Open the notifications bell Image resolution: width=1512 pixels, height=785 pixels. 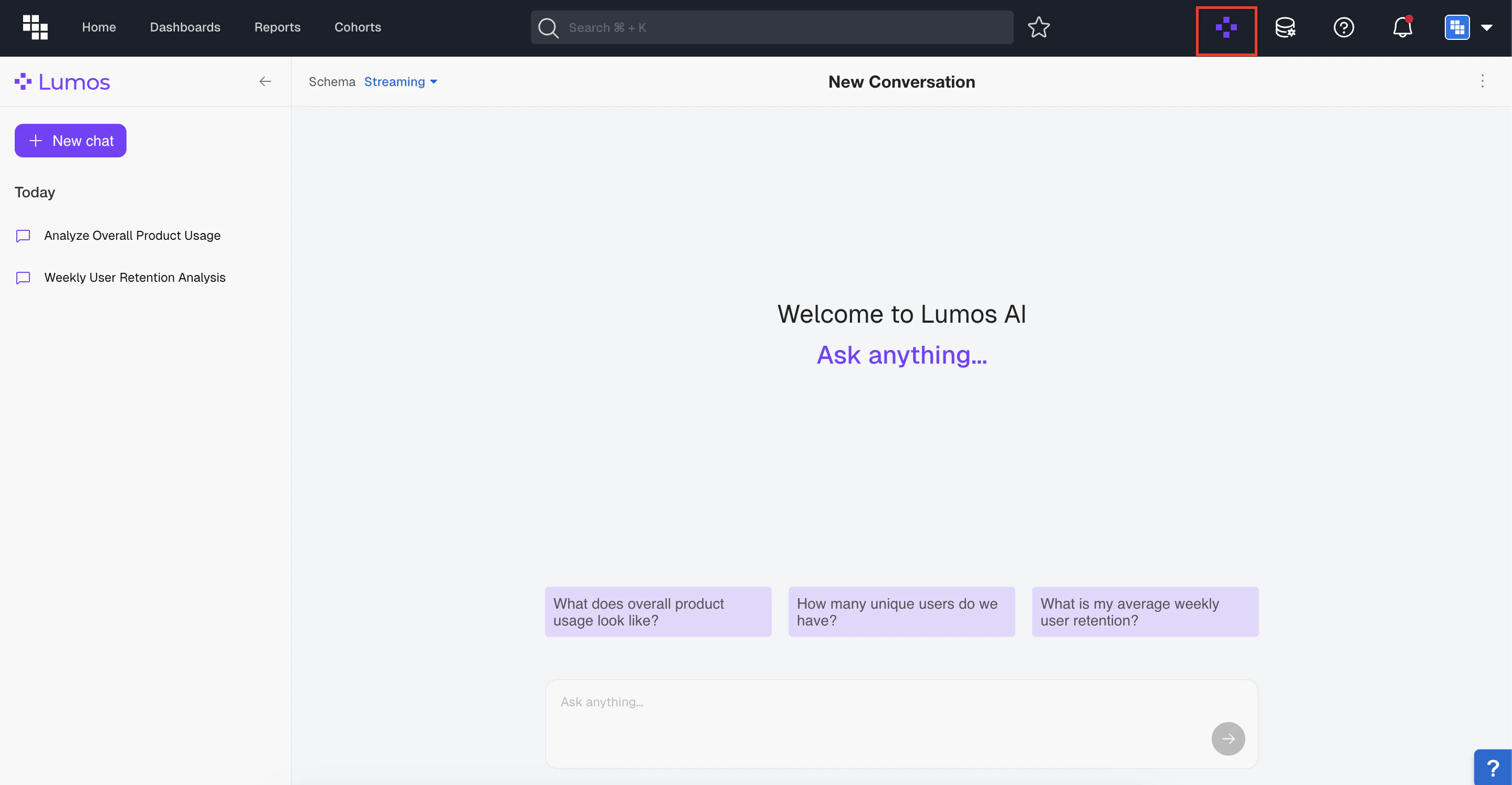pos(1402,28)
